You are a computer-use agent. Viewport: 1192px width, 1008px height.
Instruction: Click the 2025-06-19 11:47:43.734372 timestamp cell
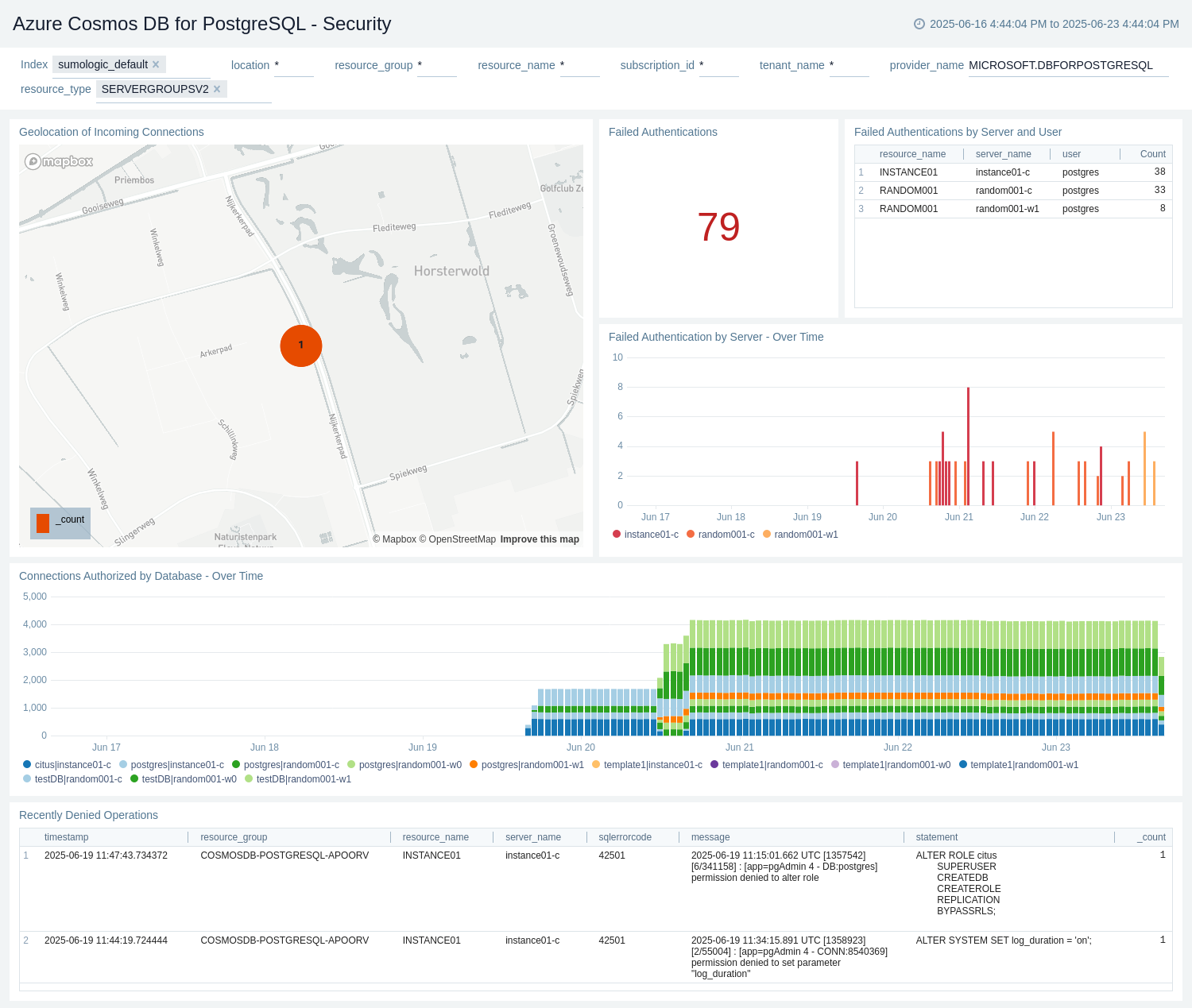106,855
